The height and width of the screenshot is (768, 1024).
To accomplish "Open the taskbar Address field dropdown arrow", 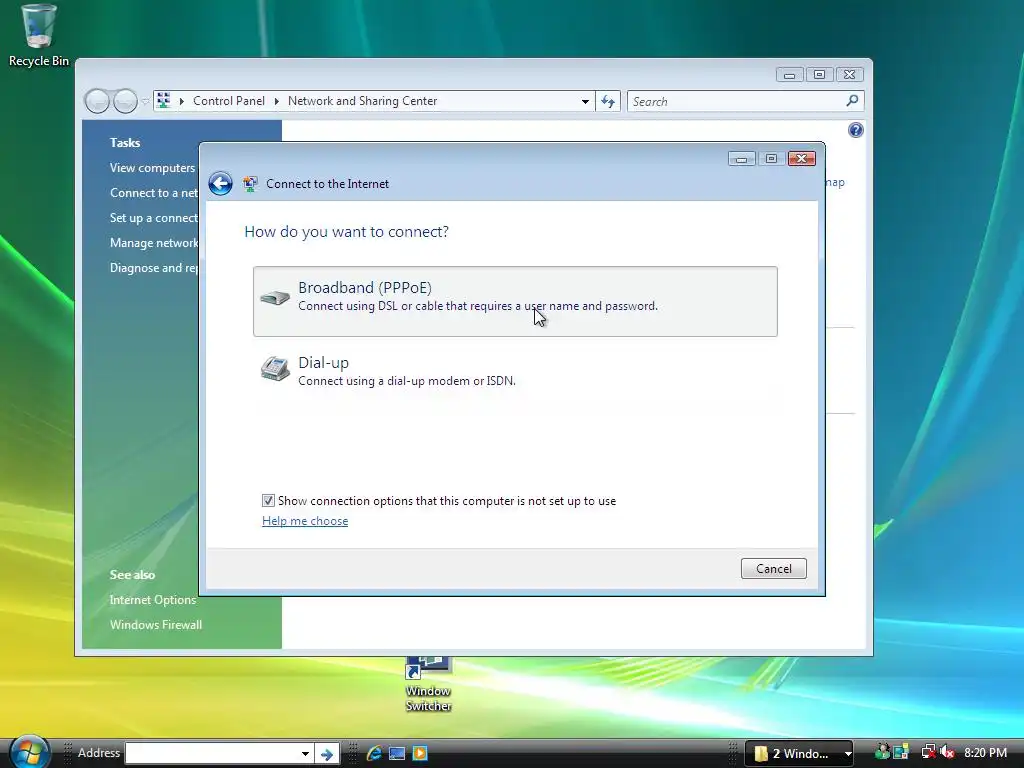I will click(x=305, y=754).
